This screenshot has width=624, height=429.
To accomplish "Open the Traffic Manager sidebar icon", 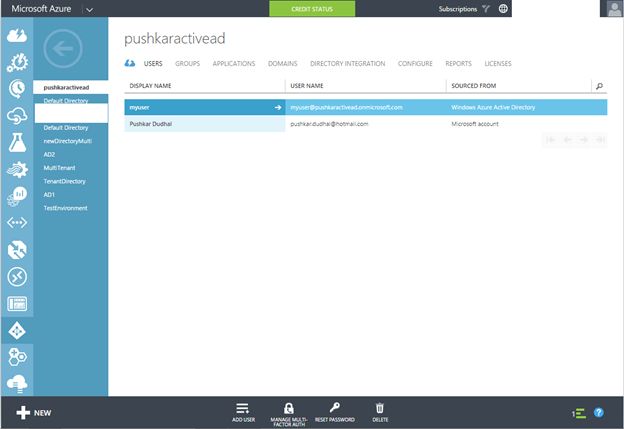I will click(17, 250).
